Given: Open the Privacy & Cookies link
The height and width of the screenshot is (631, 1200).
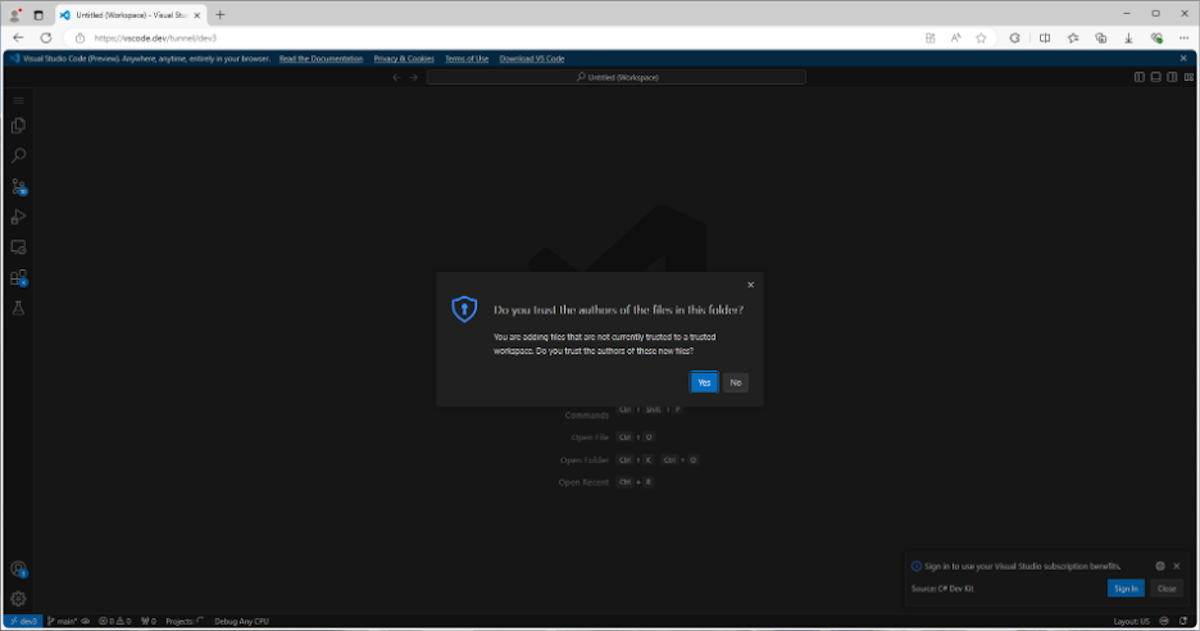Looking at the screenshot, I should point(404,59).
